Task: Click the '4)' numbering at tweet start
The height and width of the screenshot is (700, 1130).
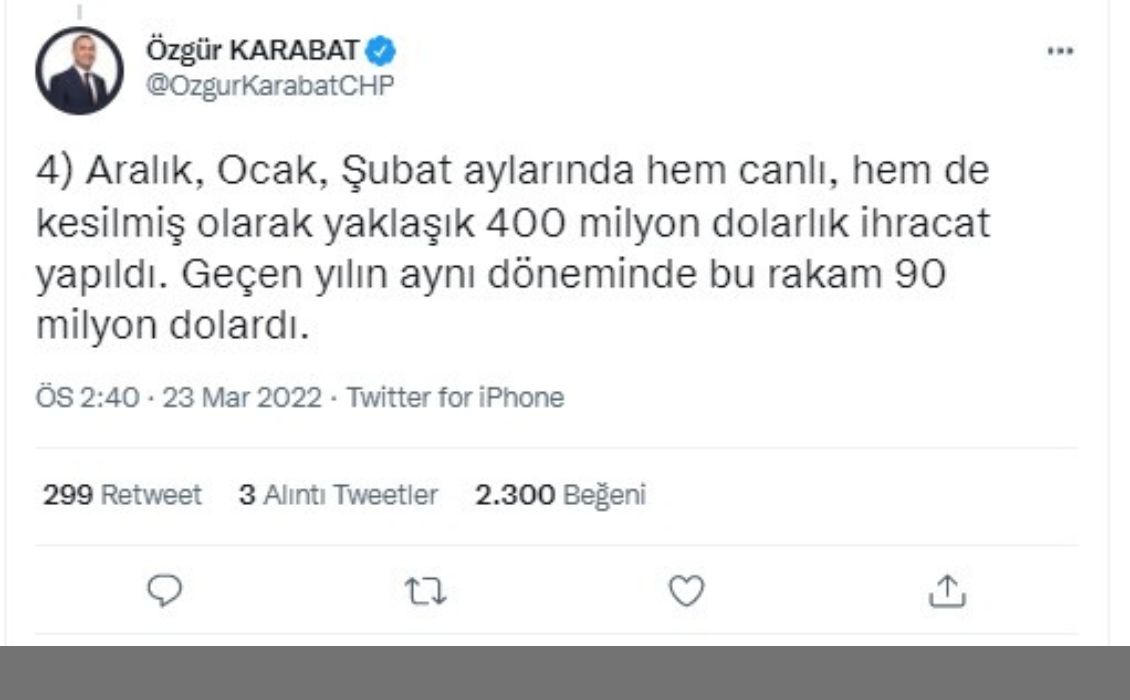Action: click(x=55, y=171)
